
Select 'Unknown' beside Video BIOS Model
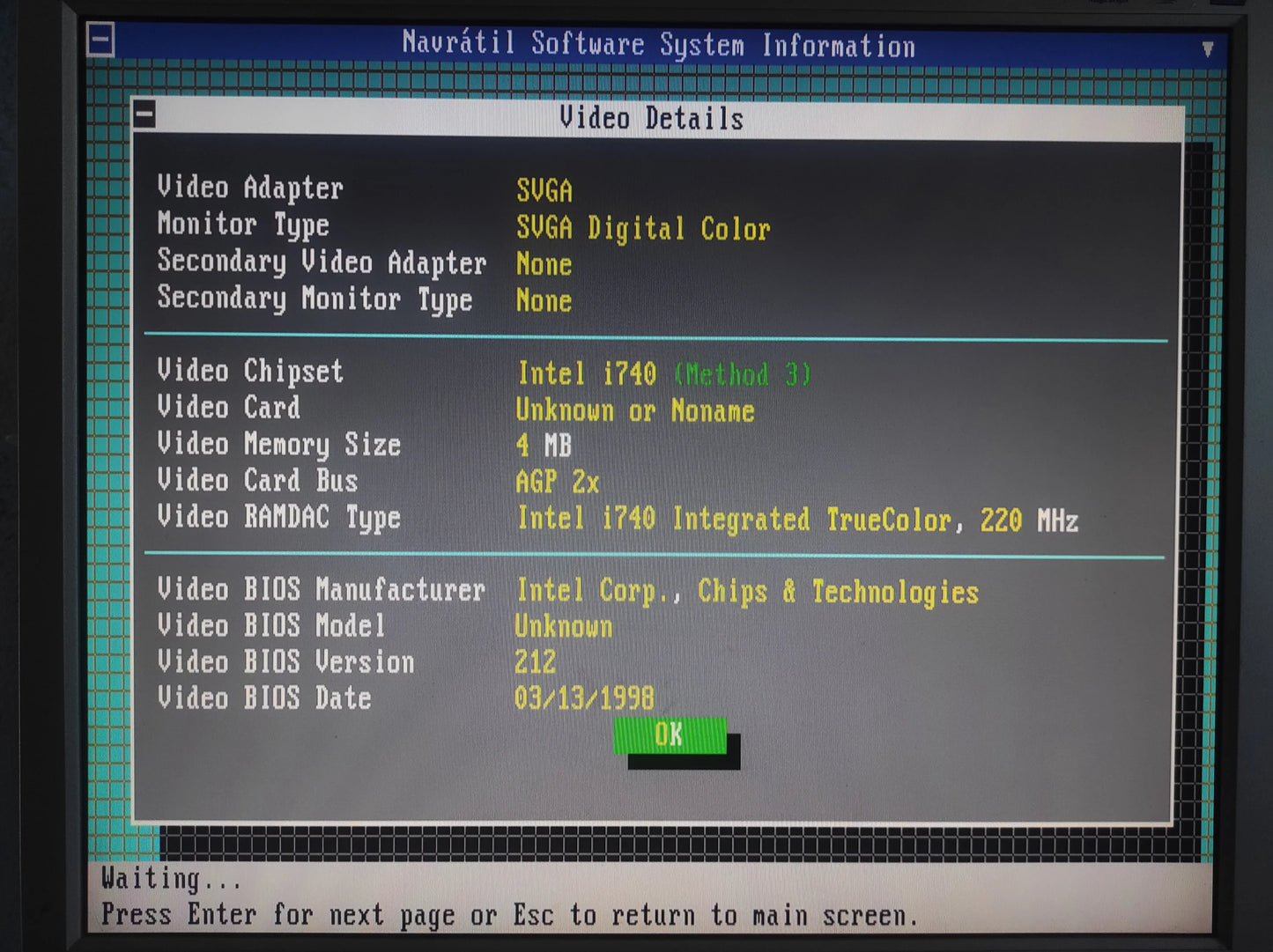pos(564,626)
